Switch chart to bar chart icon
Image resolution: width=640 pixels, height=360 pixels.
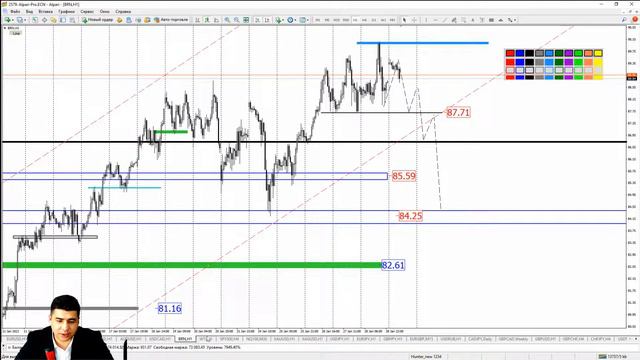tap(198, 20)
